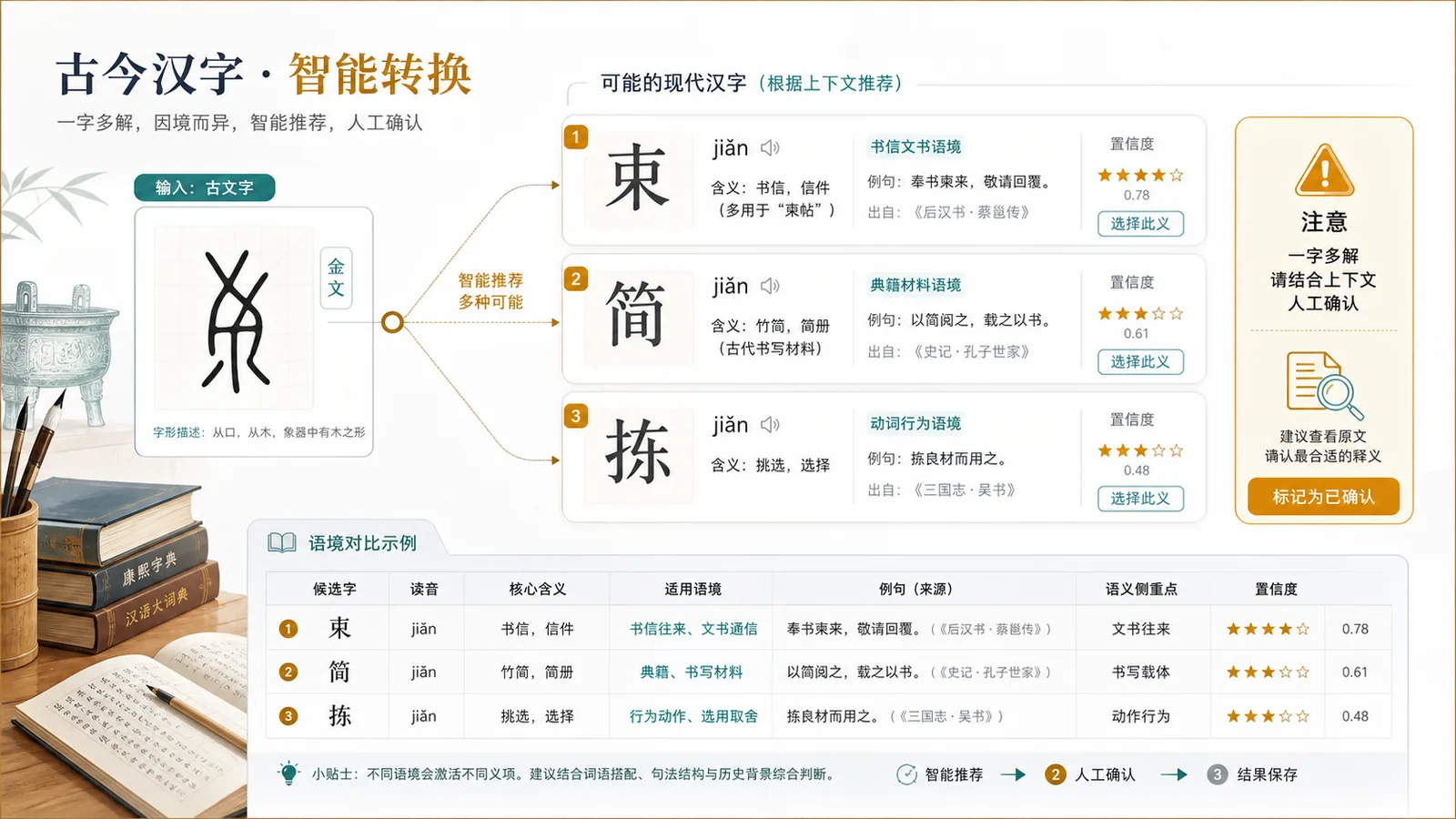1456x819 pixels.
Task: Click the 字形描述 caption under the glyph
Action: pyautogui.click(x=259, y=432)
